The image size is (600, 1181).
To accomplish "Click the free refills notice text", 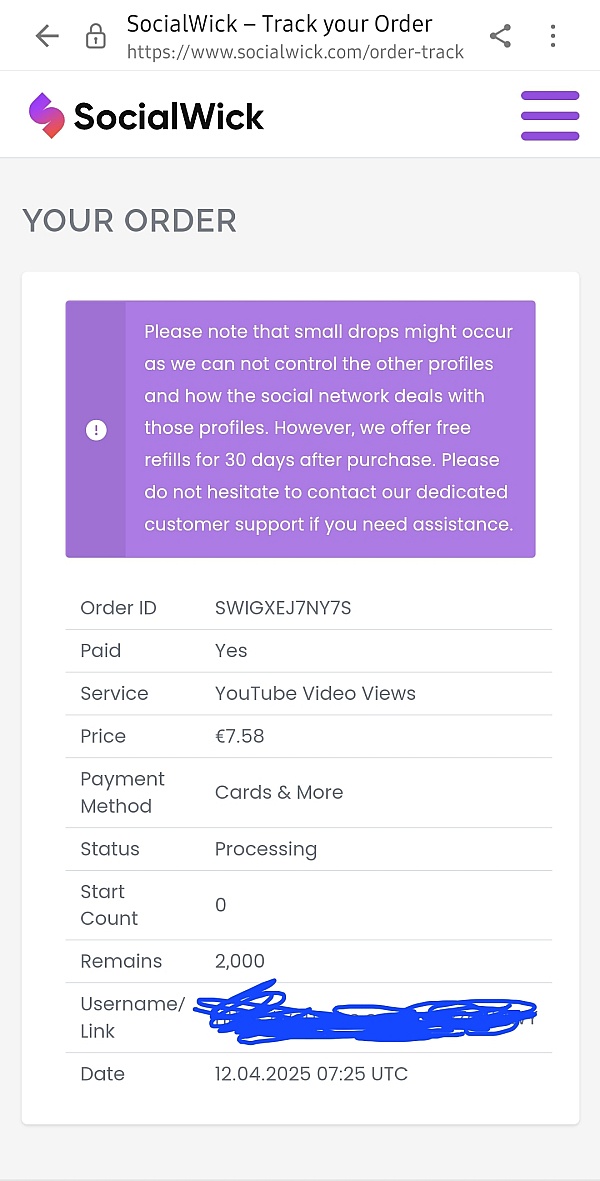I will tap(329, 428).
